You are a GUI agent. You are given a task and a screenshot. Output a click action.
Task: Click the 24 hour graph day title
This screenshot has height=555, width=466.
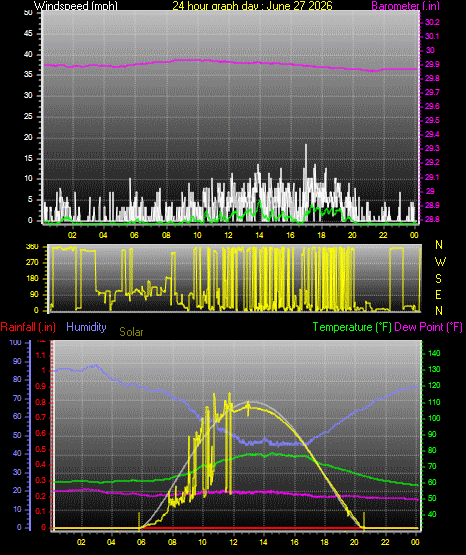click(252, 6)
